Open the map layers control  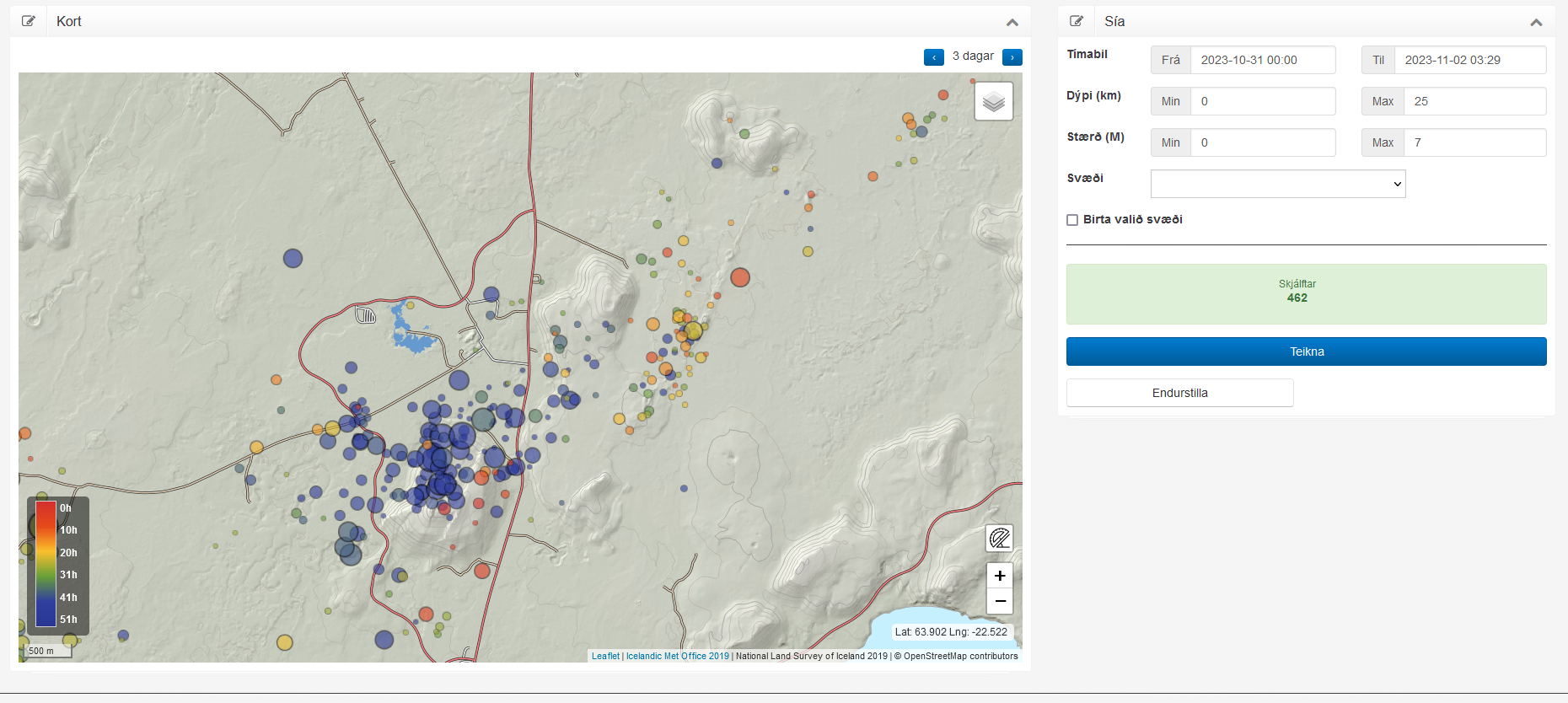tap(993, 102)
